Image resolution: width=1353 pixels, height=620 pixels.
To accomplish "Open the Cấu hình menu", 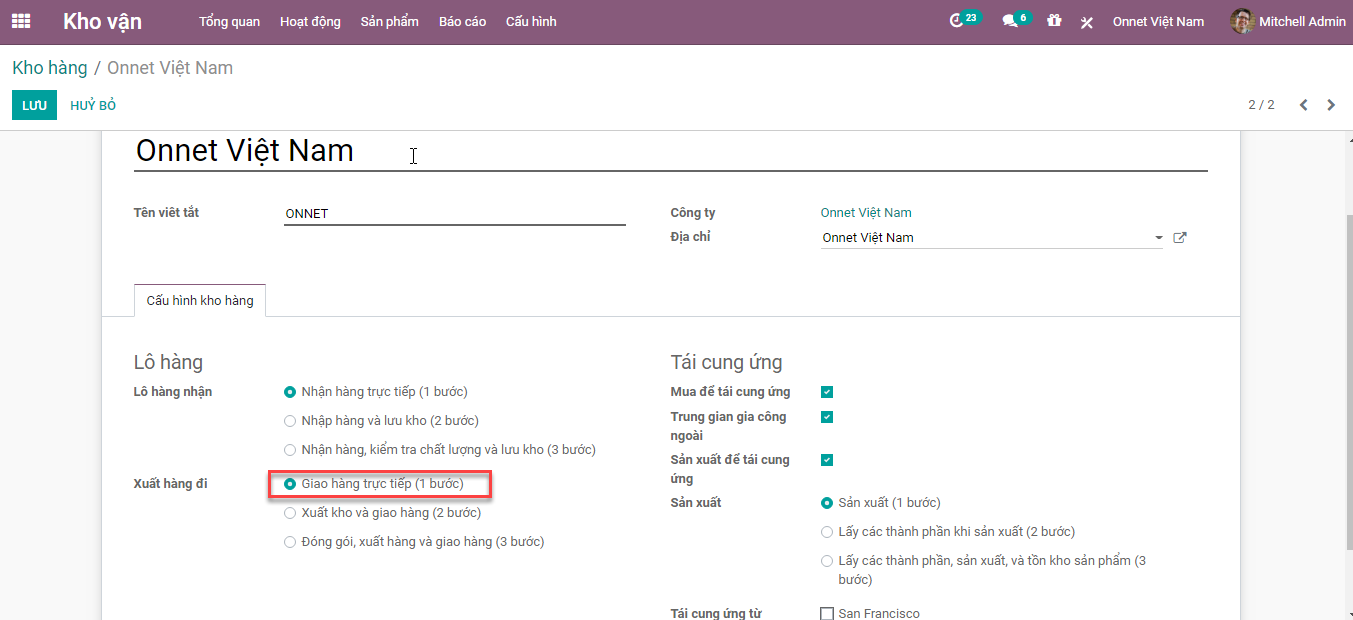I will (531, 21).
